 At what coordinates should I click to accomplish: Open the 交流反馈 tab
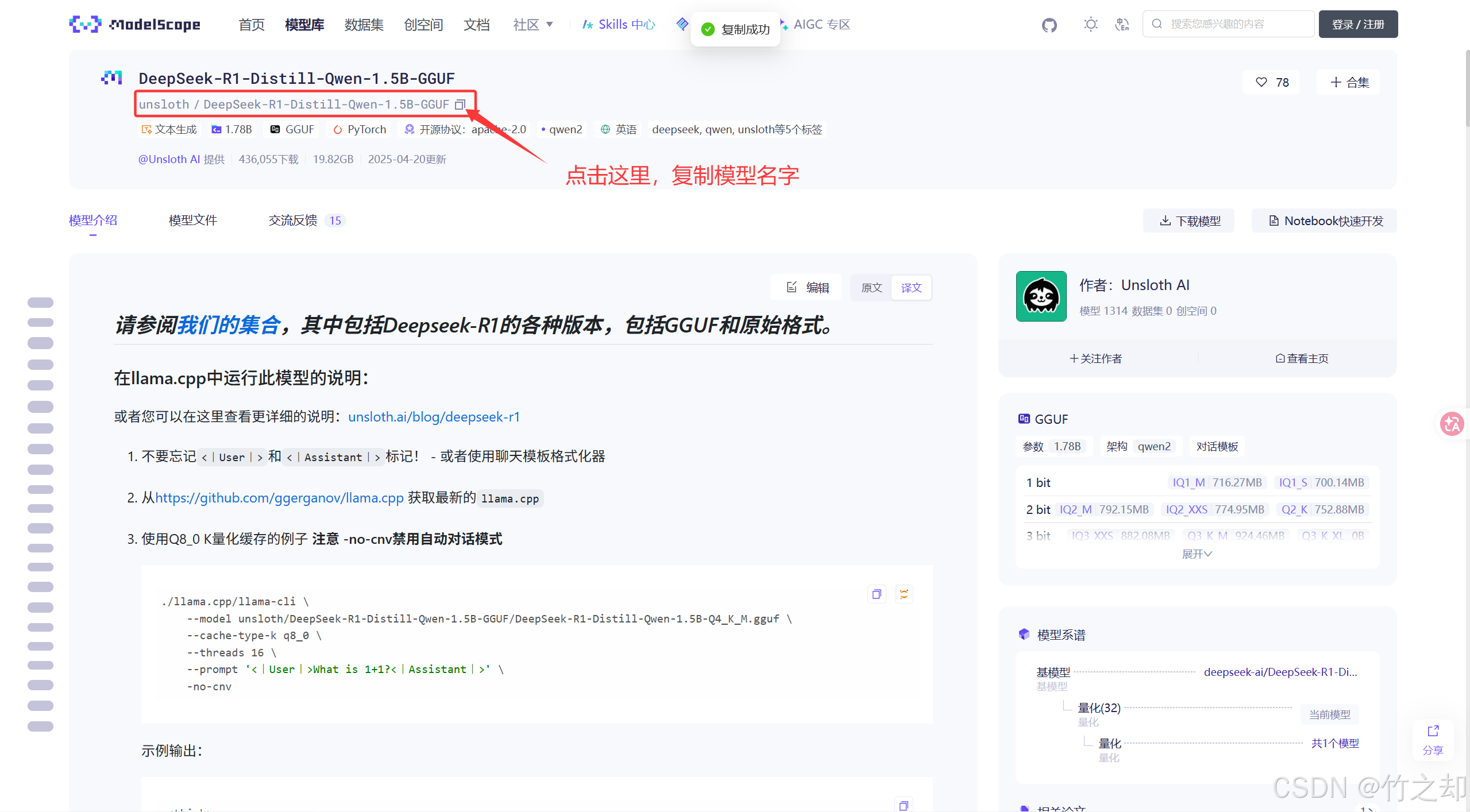293,221
